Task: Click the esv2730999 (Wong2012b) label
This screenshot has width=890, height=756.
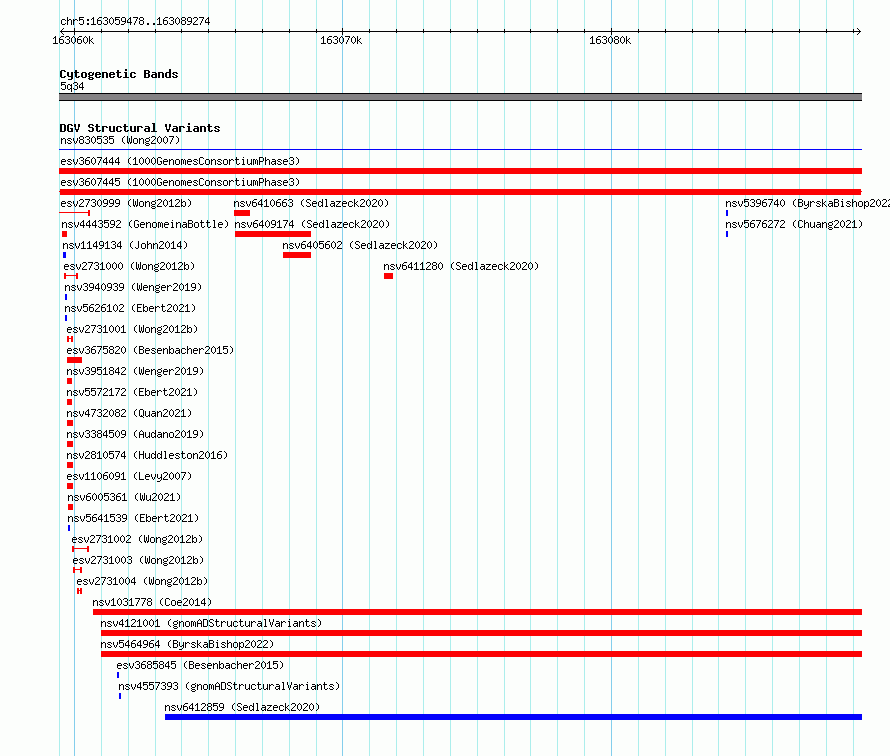Action: pos(126,203)
